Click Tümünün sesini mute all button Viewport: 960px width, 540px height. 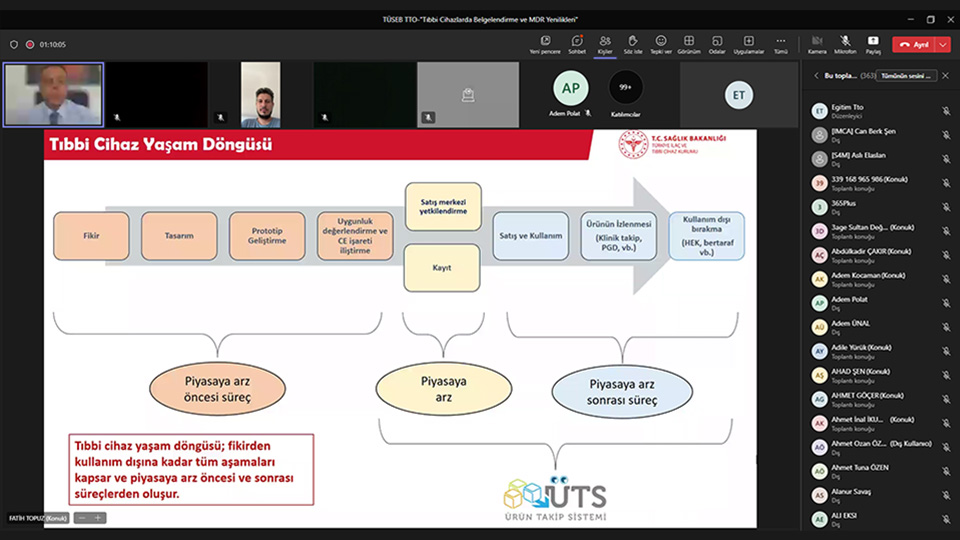pyautogui.click(x=906, y=76)
